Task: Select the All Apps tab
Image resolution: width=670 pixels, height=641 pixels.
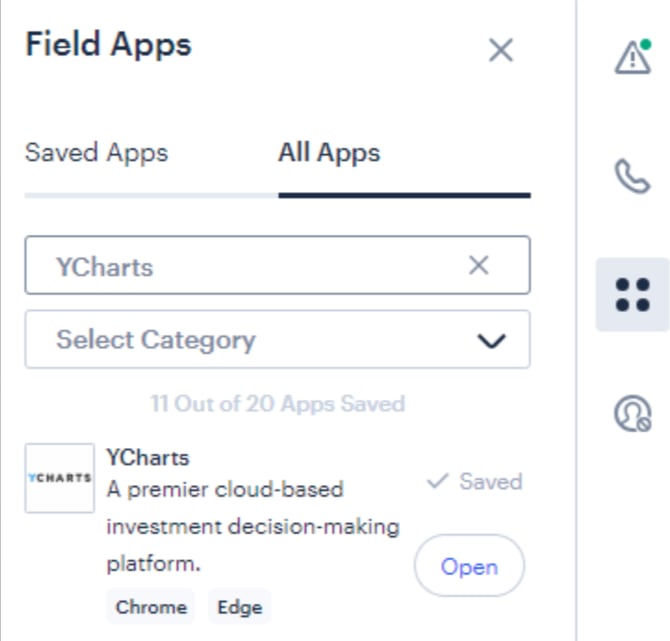Action: pos(329,153)
